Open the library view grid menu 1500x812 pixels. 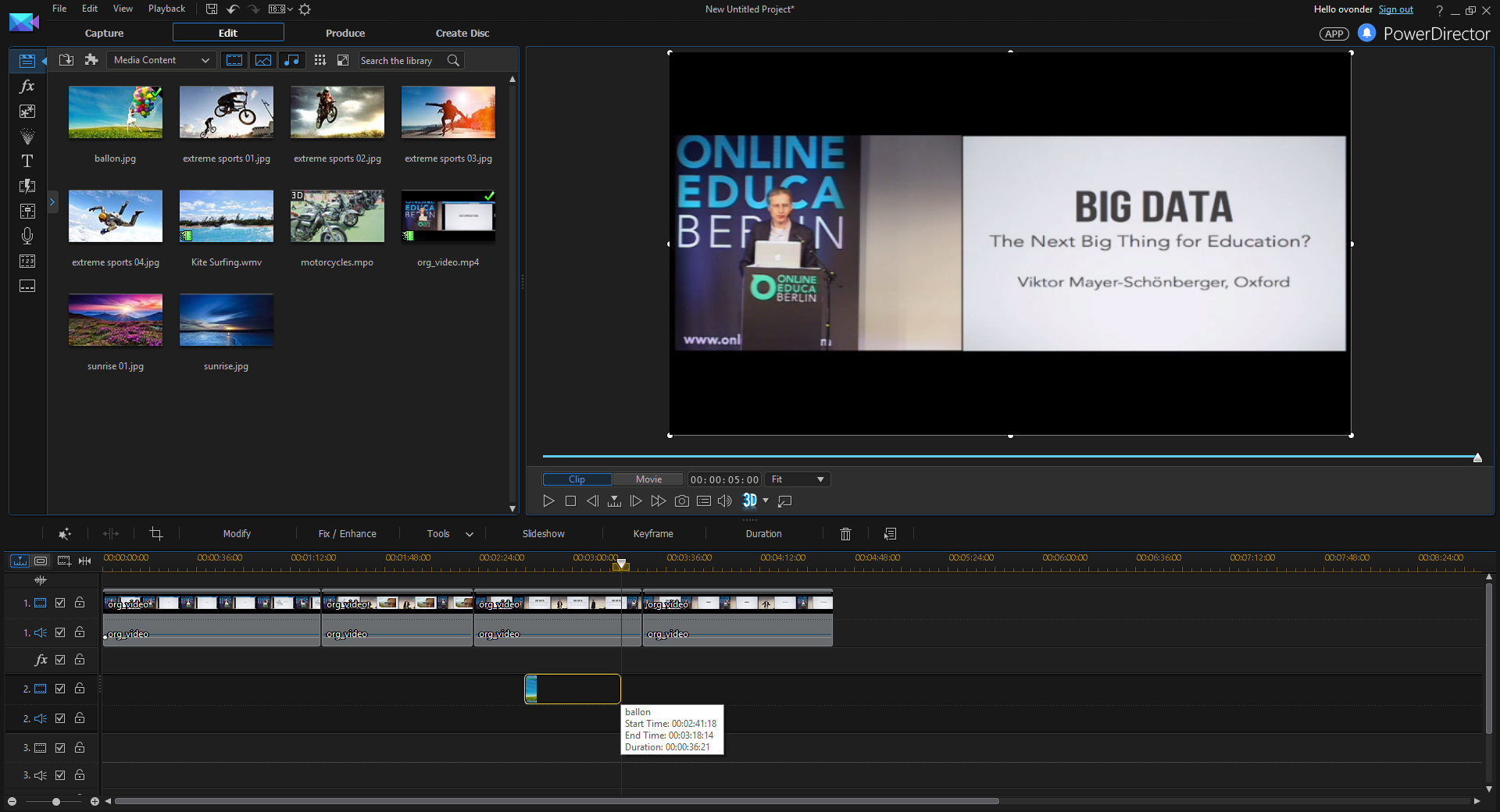[320, 60]
